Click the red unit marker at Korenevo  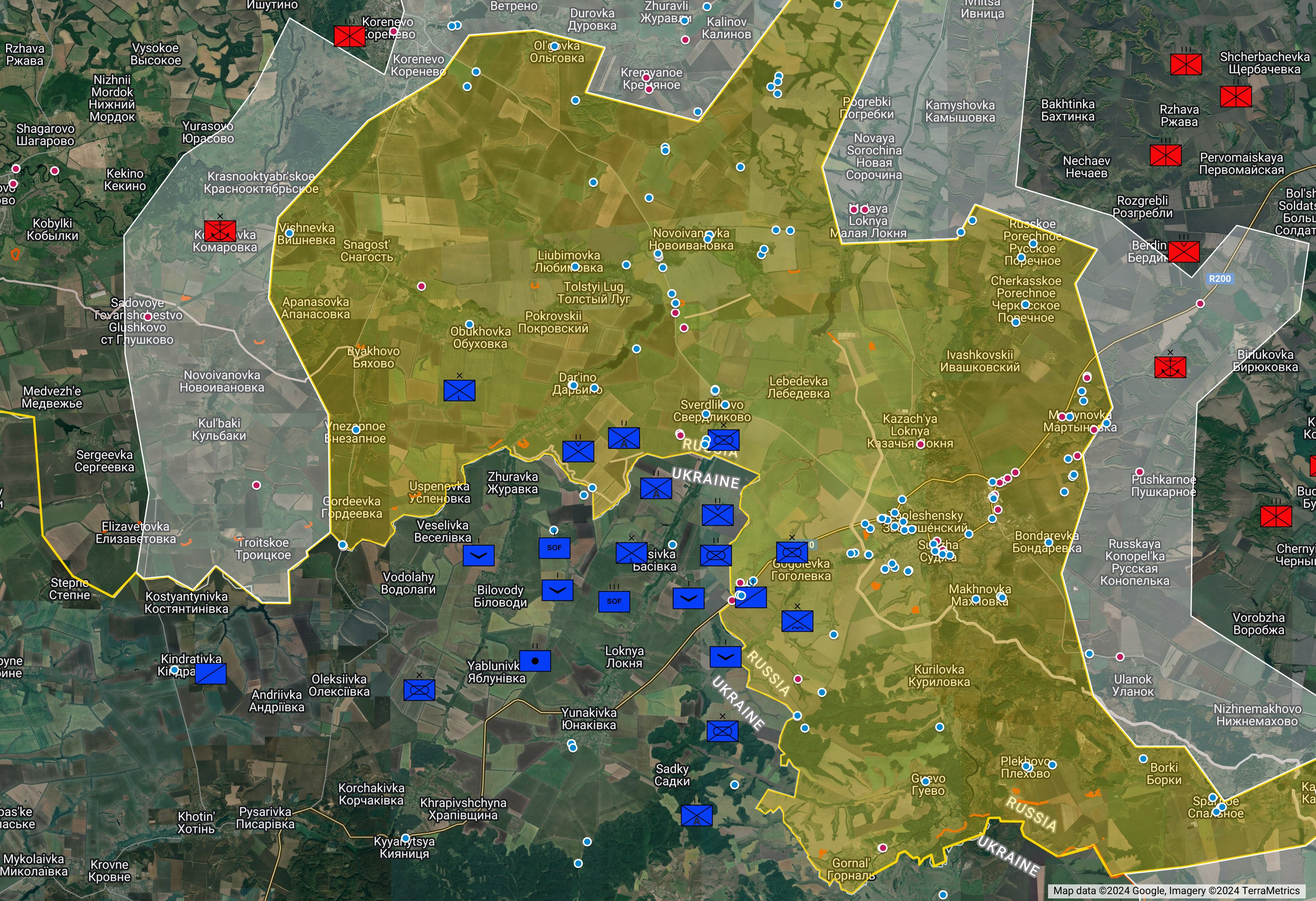[349, 36]
